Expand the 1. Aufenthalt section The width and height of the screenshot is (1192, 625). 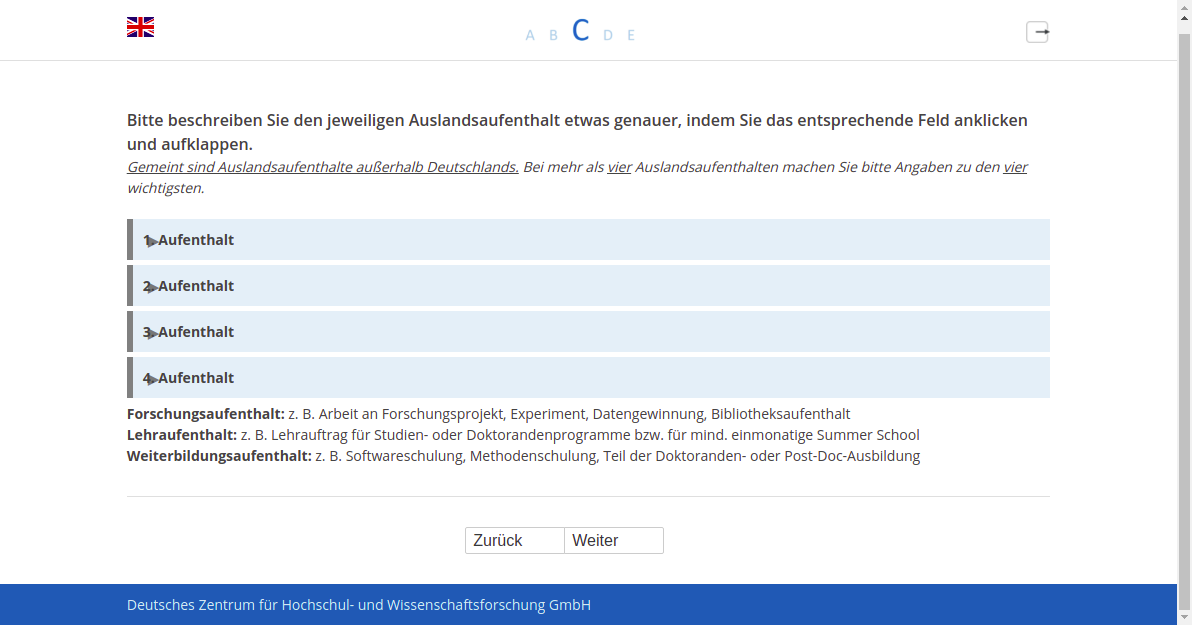tap(588, 240)
